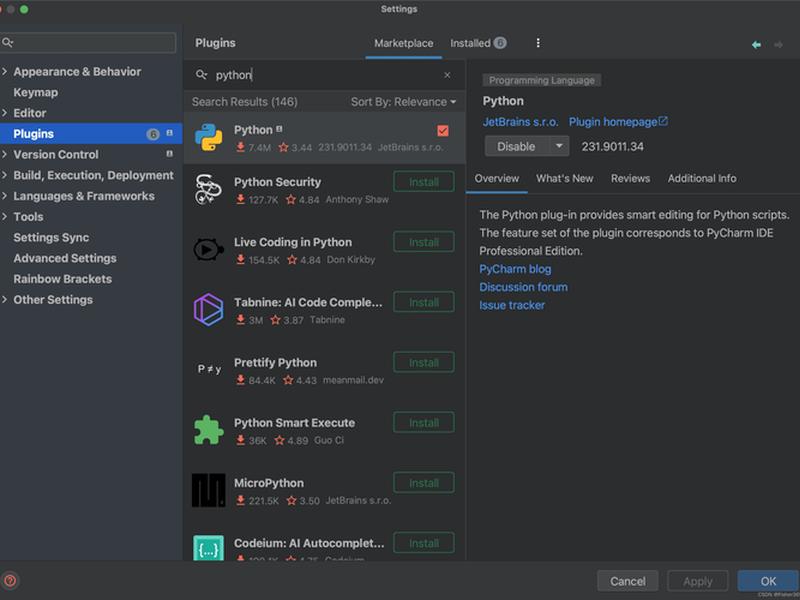Toggle the Python plugin enabled checkbox
The width and height of the screenshot is (800, 600).
(443, 131)
